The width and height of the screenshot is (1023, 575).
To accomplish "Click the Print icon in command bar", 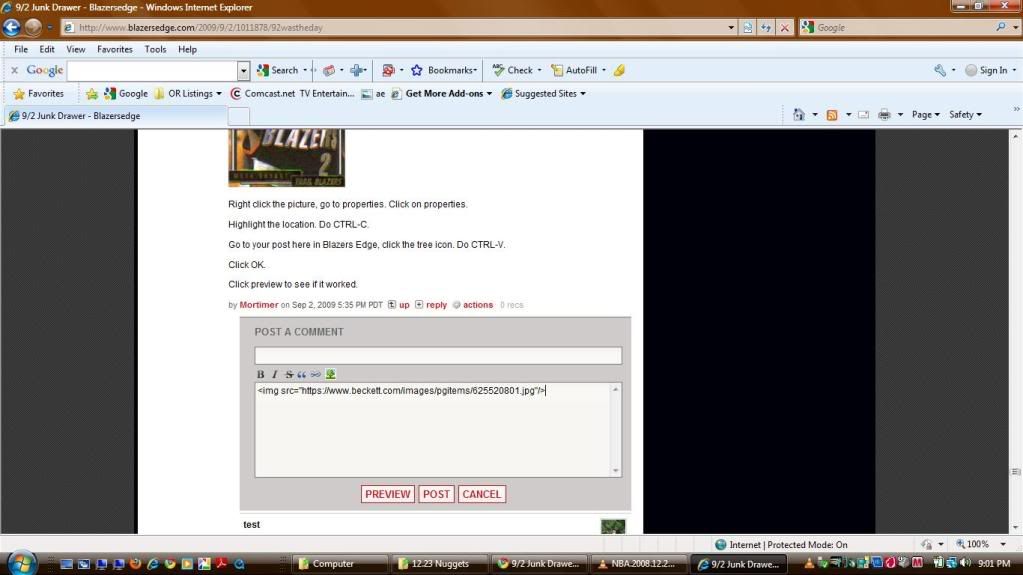I will pos(885,115).
